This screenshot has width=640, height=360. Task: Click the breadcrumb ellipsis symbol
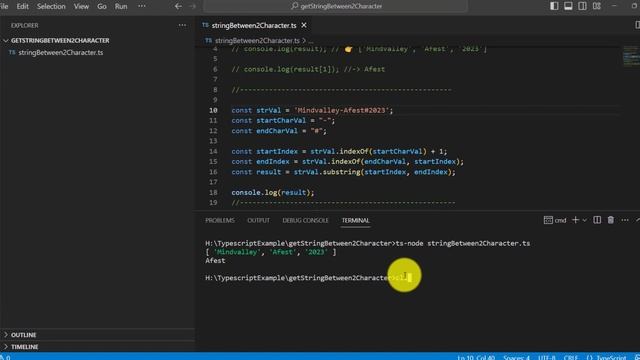point(311,41)
